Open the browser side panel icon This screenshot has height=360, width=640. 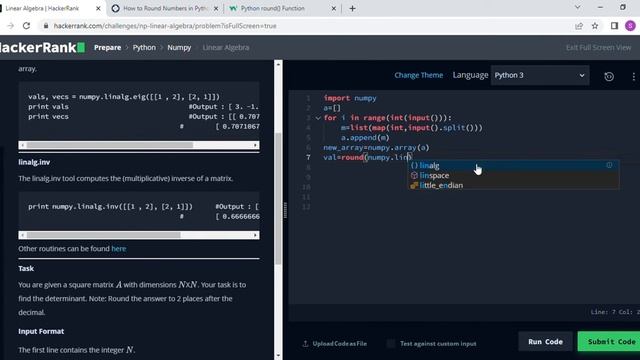point(614,26)
